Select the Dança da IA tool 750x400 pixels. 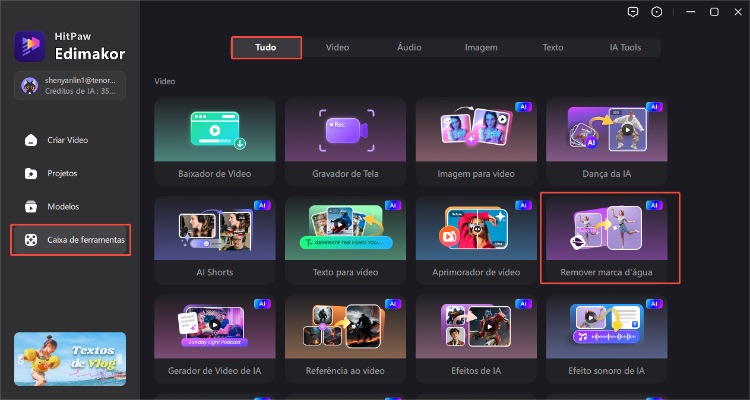click(606, 140)
